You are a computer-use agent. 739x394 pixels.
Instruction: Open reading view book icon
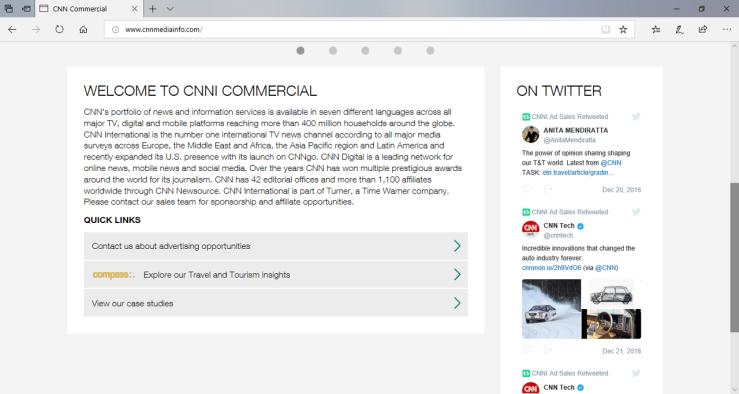pyautogui.click(x=606, y=29)
